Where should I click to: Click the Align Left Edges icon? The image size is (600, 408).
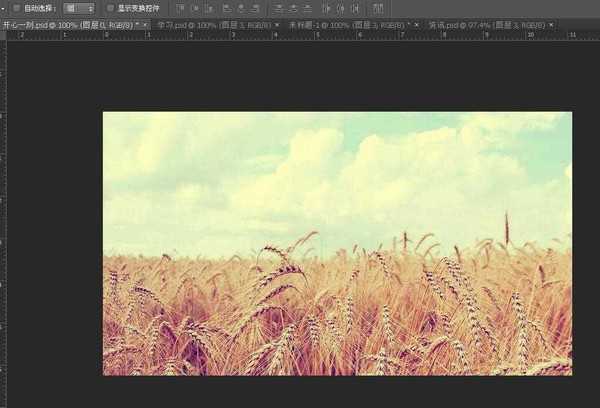(228, 8)
